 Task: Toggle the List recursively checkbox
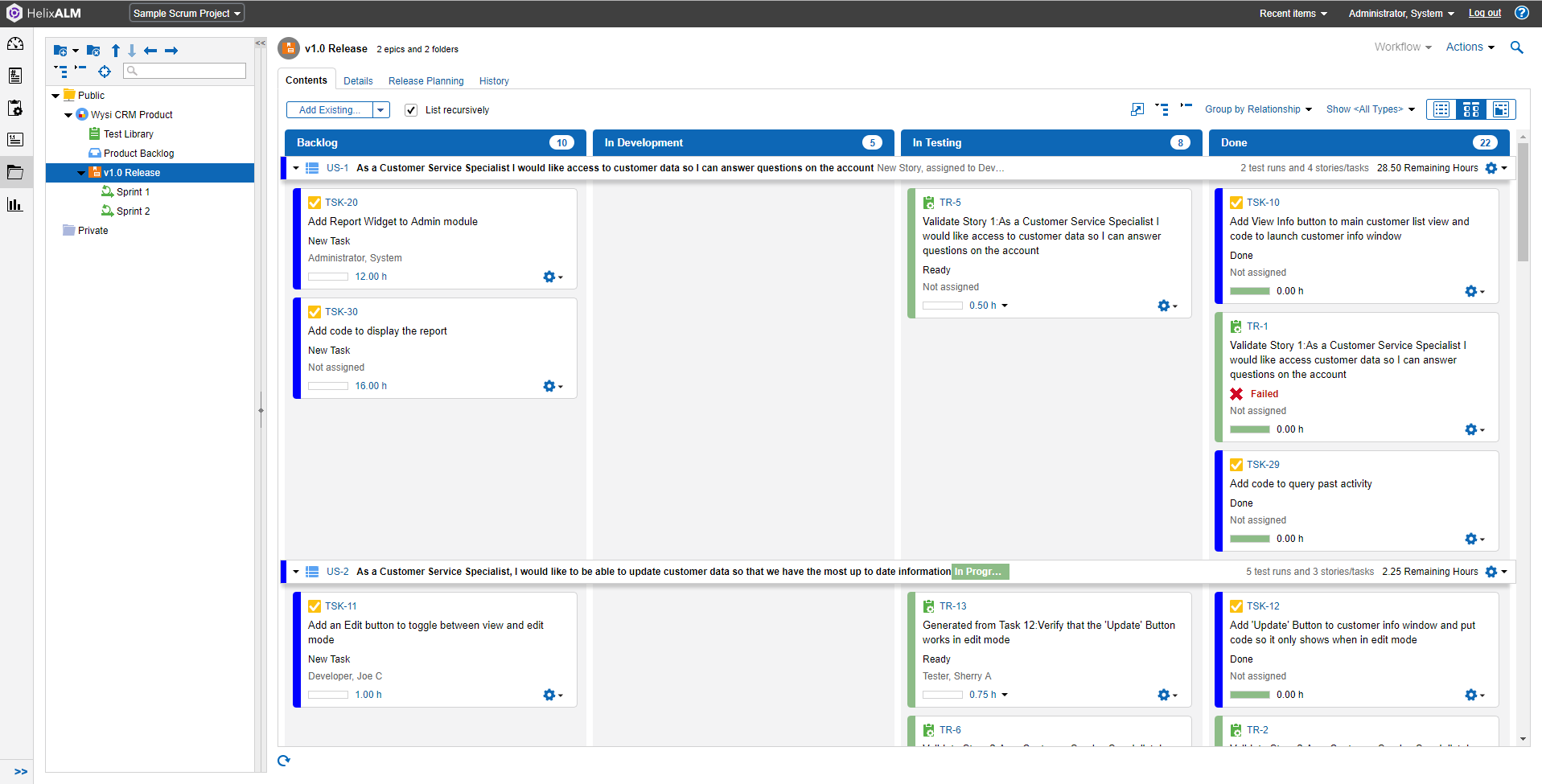pos(411,110)
